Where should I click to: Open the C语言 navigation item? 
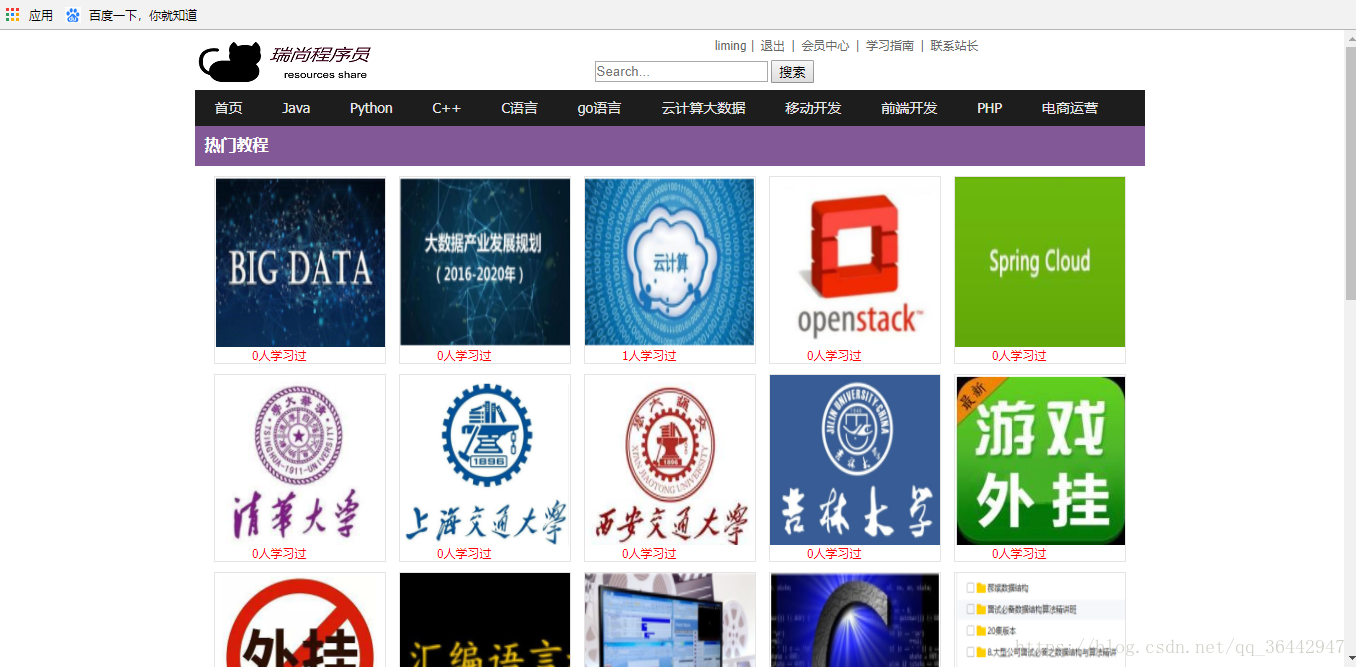[x=519, y=108]
